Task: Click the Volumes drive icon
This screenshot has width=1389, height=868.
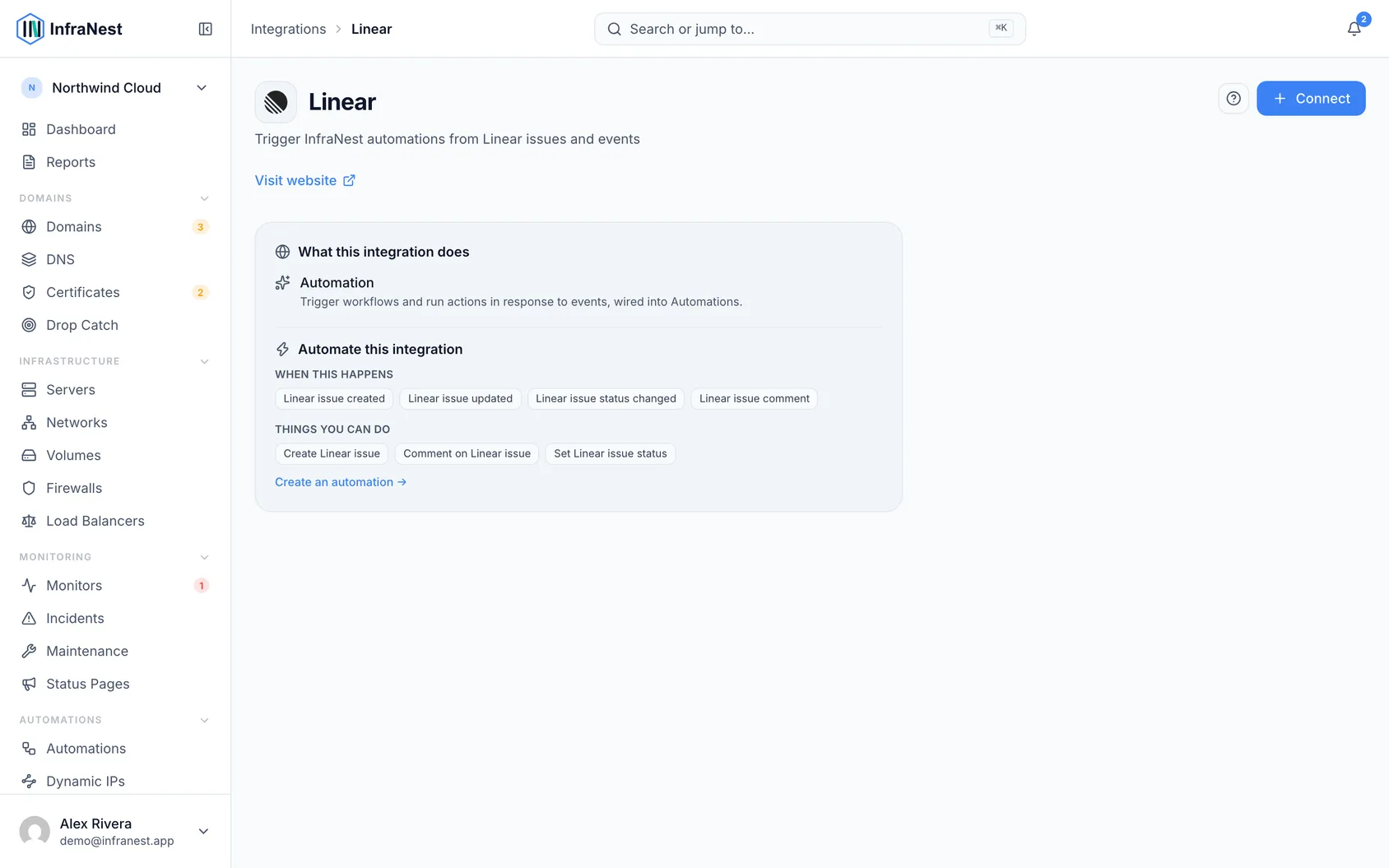Action: pyautogui.click(x=29, y=455)
